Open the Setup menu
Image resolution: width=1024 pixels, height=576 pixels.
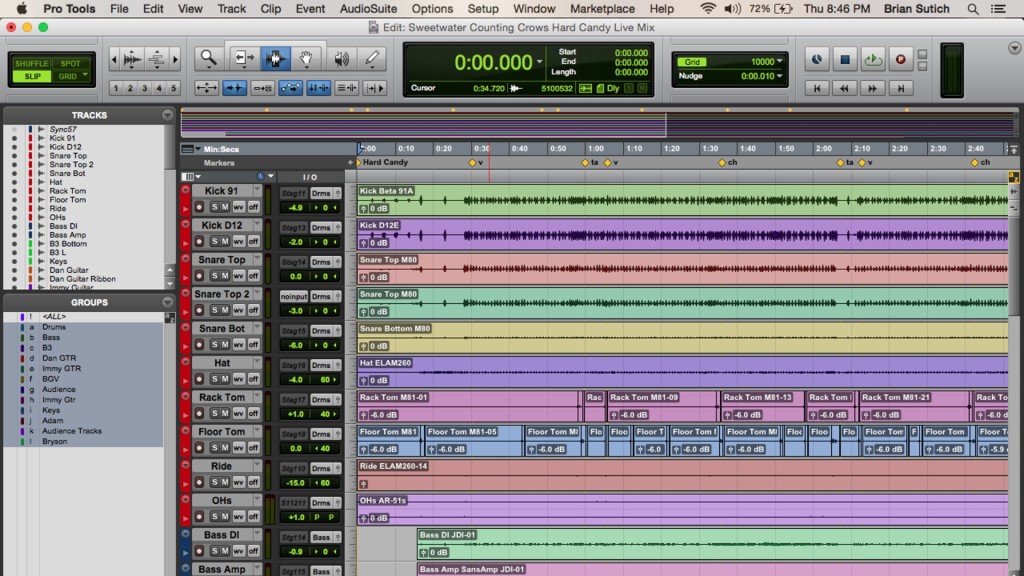tap(483, 9)
